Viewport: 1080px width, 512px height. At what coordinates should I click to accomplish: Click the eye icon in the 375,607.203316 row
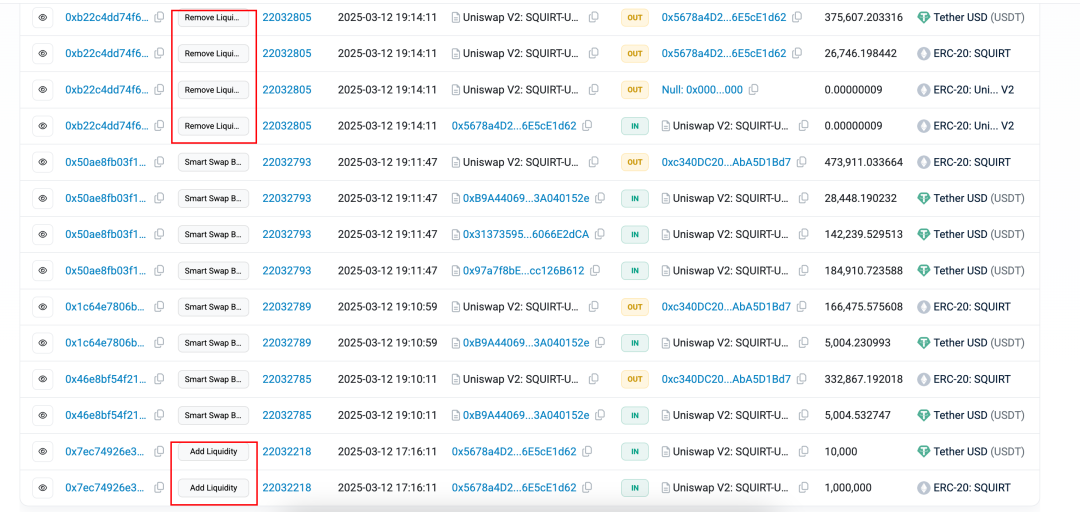pos(43,17)
